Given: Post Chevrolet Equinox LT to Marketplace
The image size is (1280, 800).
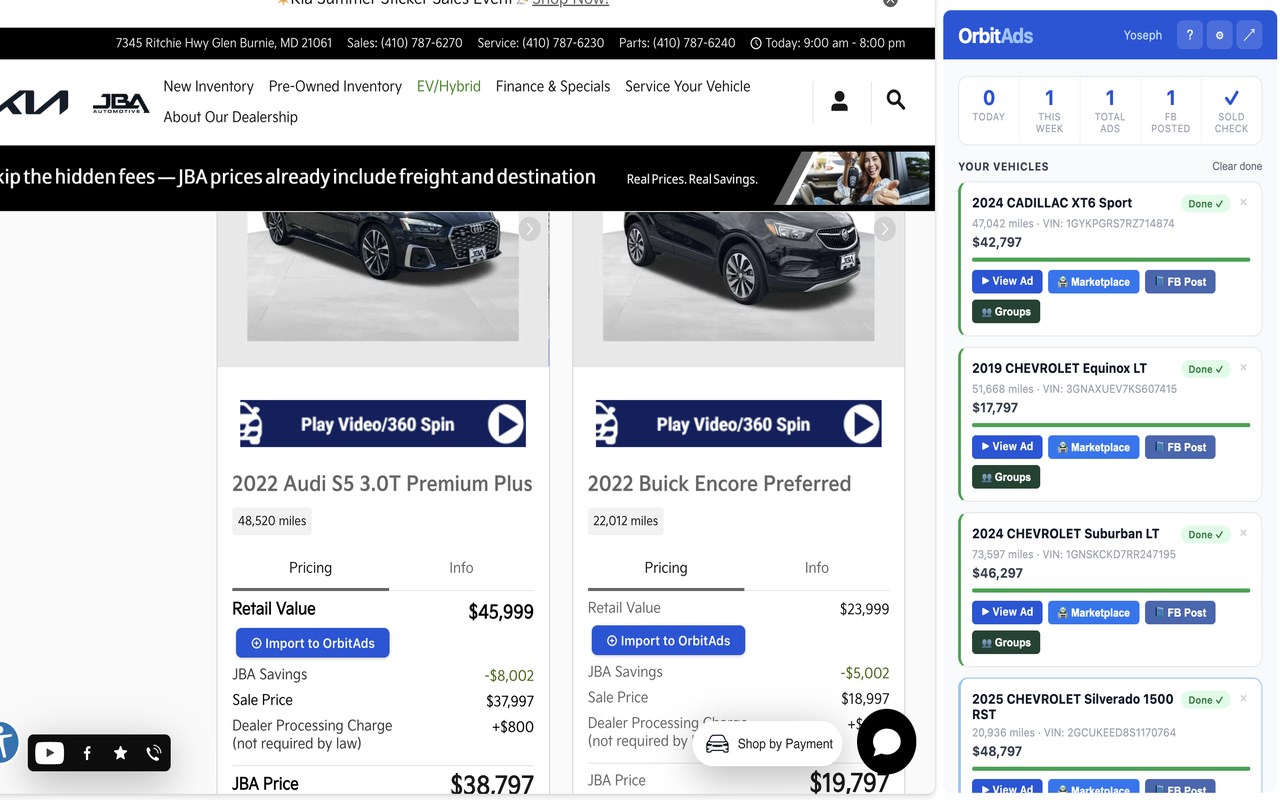Looking at the screenshot, I should (1093, 447).
